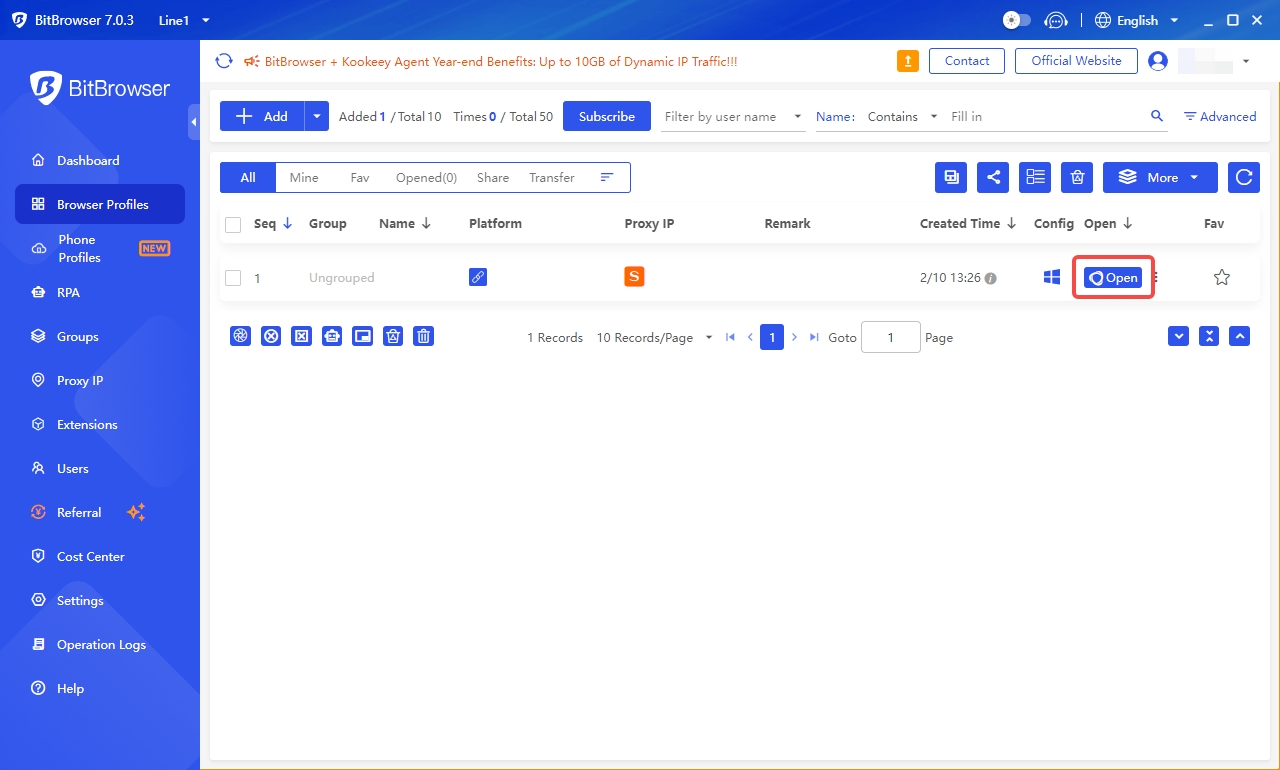This screenshot has height=770, width=1280.
Task: Click the Subscribe button
Action: click(x=606, y=117)
